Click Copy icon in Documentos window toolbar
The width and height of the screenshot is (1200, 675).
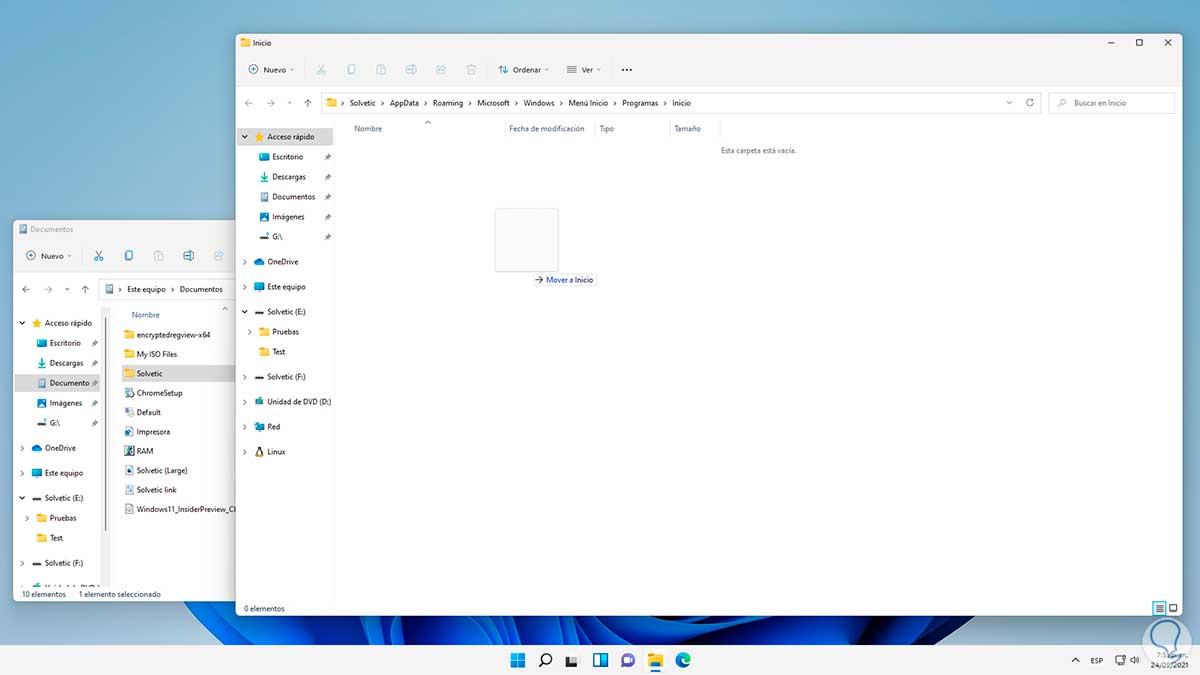(x=129, y=256)
